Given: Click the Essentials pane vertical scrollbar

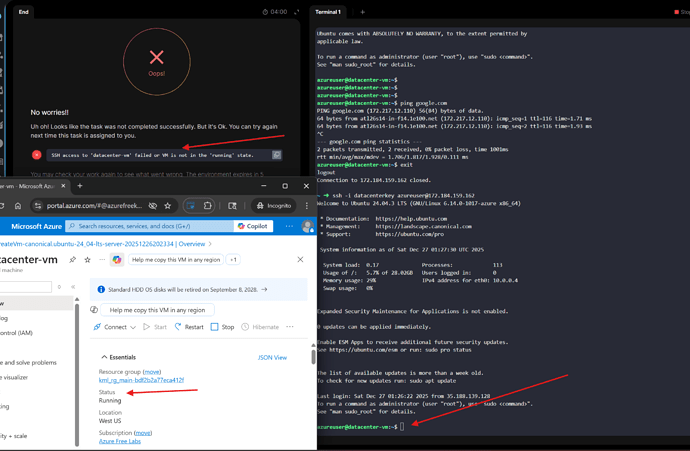Looking at the screenshot, I should coord(313,356).
